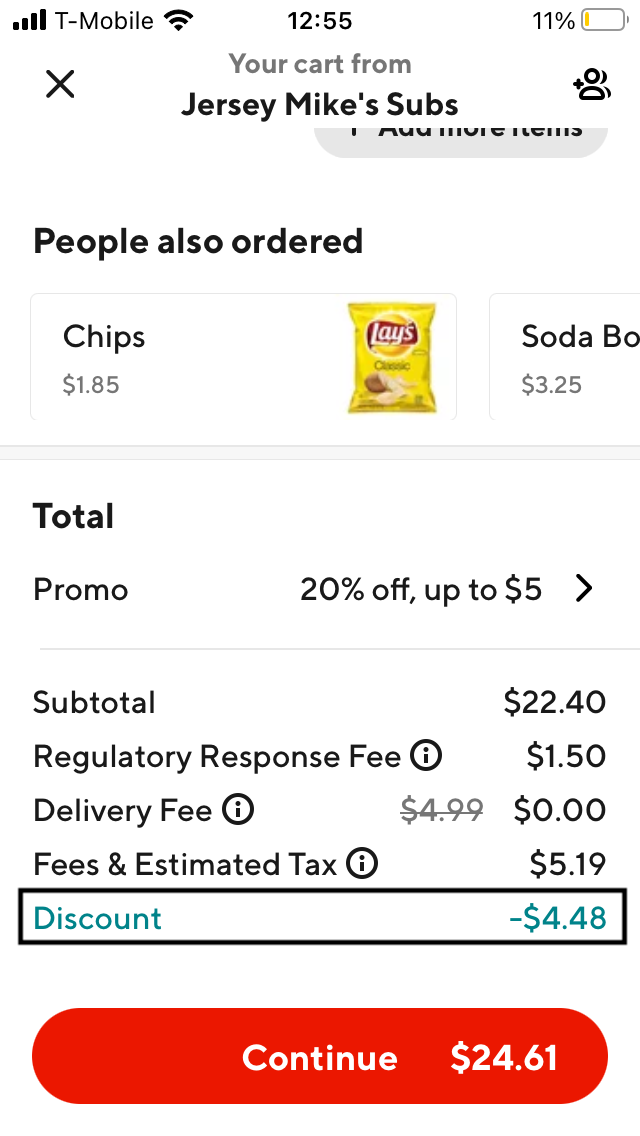The height and width of the screenshot is (1136, 640).
Task: Tap the group order add-person icon
Action: click(591, 85)
